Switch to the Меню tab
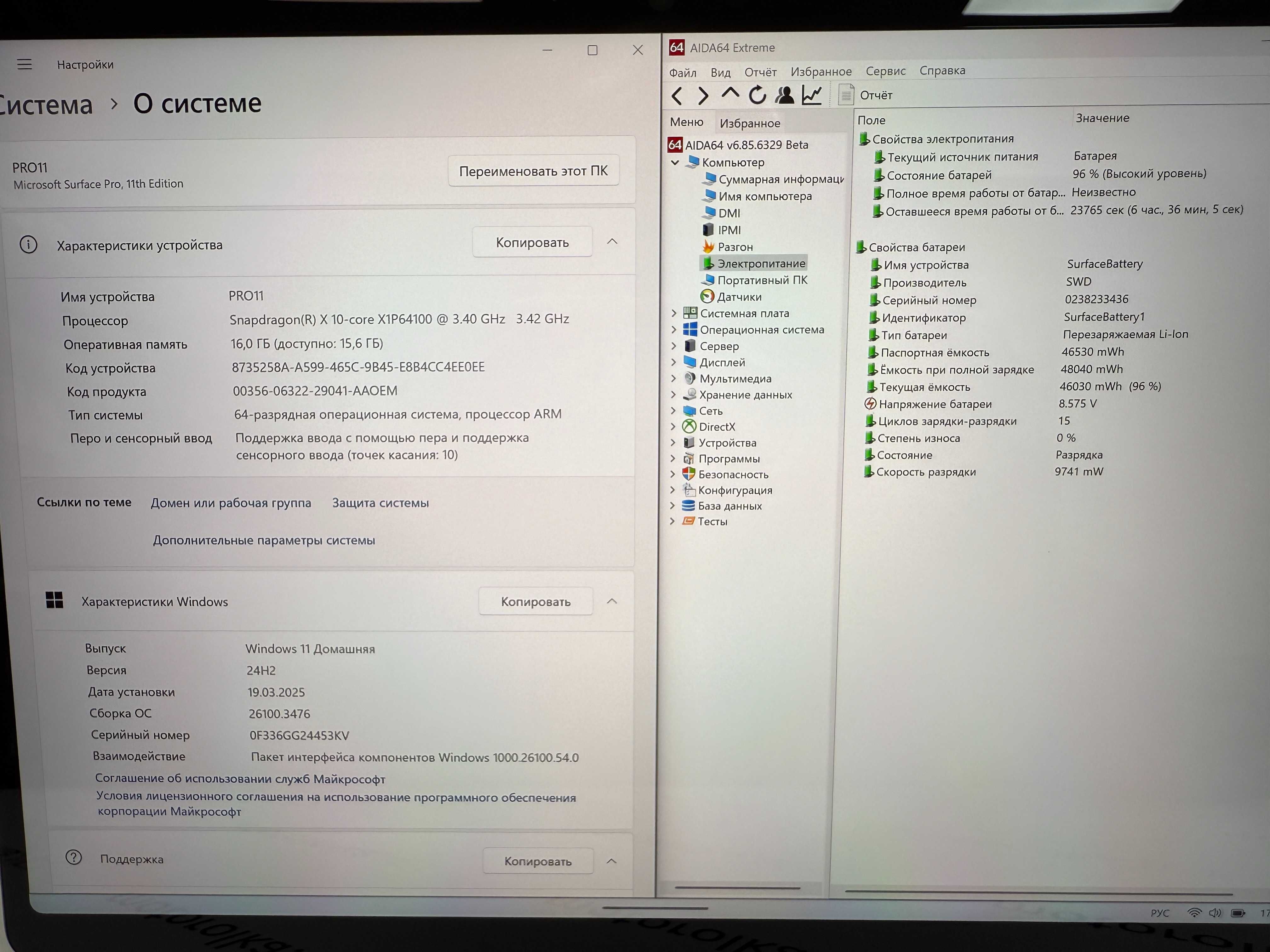This screenshot has width=1270, height=952. (x=687, y=122)
